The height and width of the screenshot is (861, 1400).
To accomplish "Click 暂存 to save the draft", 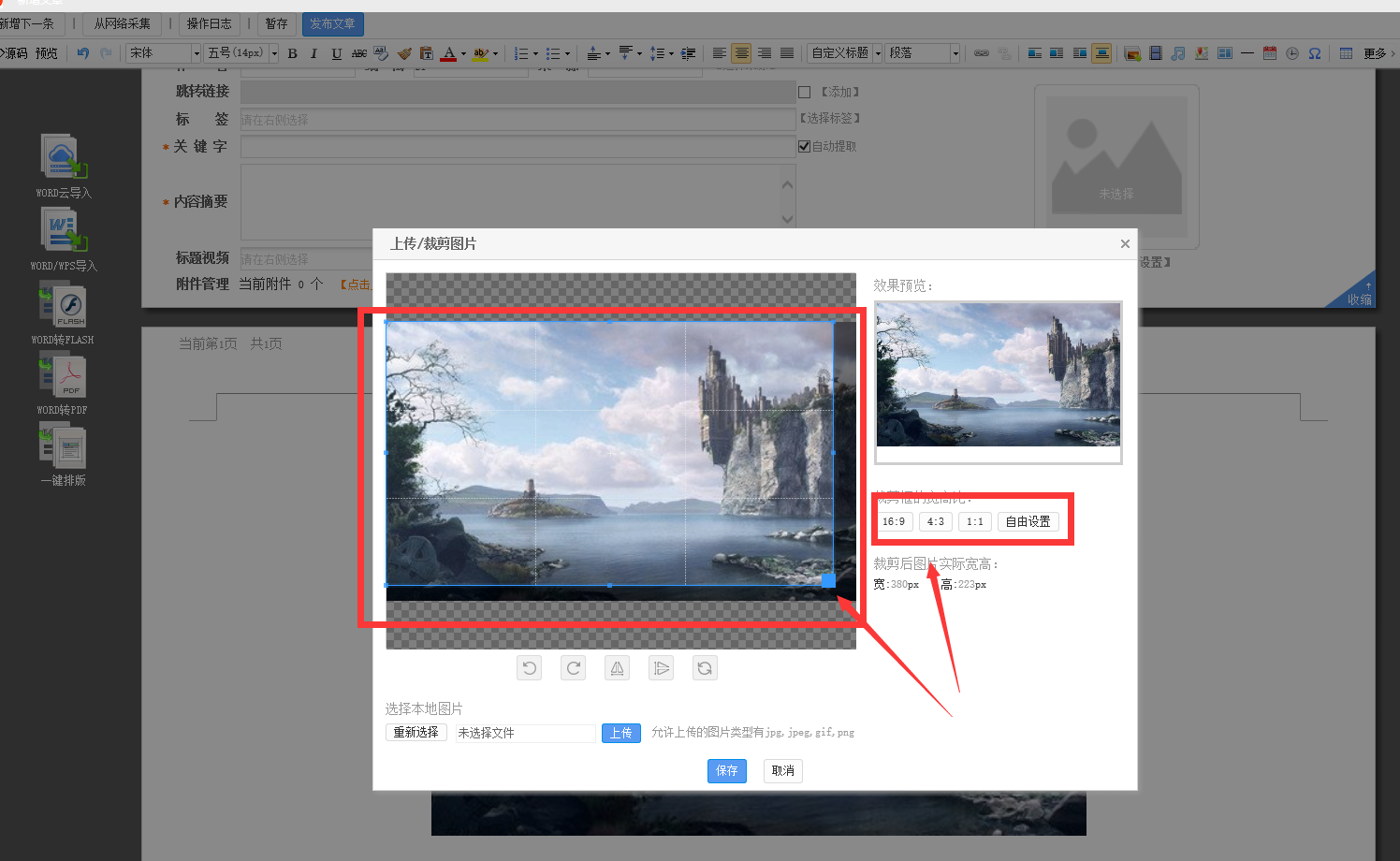I will pyautogui.click(x=276, y=23).
